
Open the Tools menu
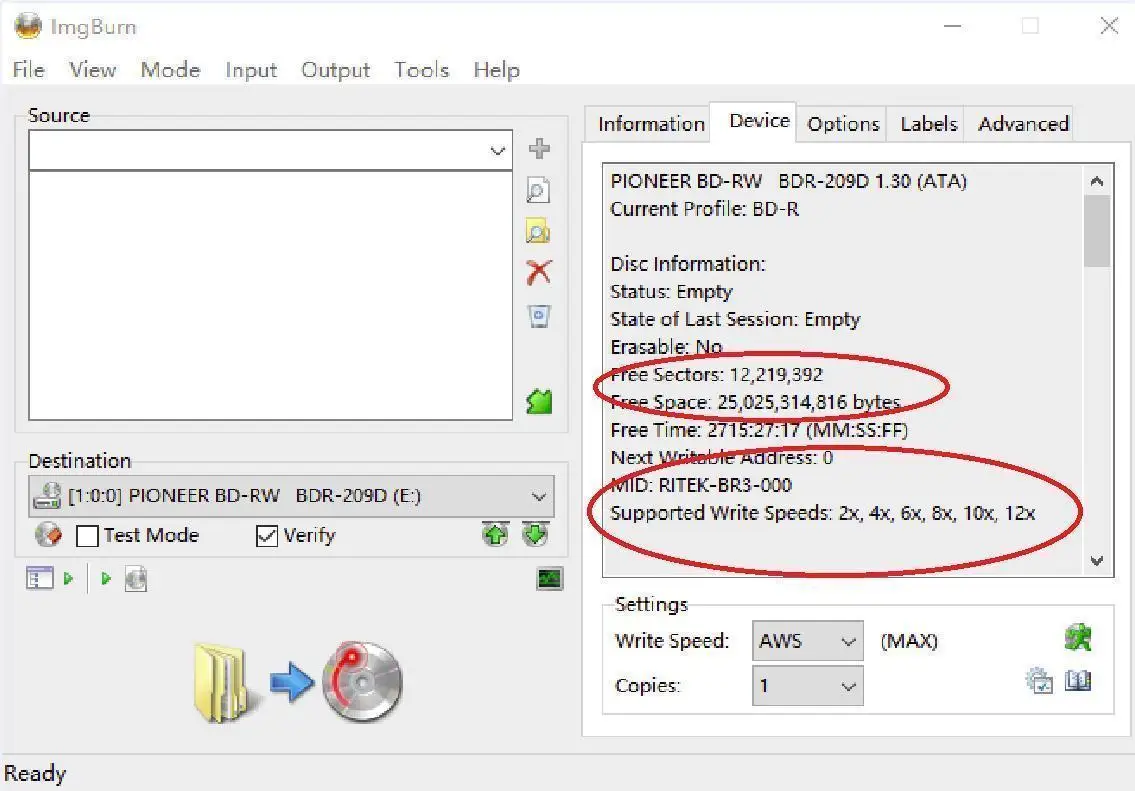(421, 69)
